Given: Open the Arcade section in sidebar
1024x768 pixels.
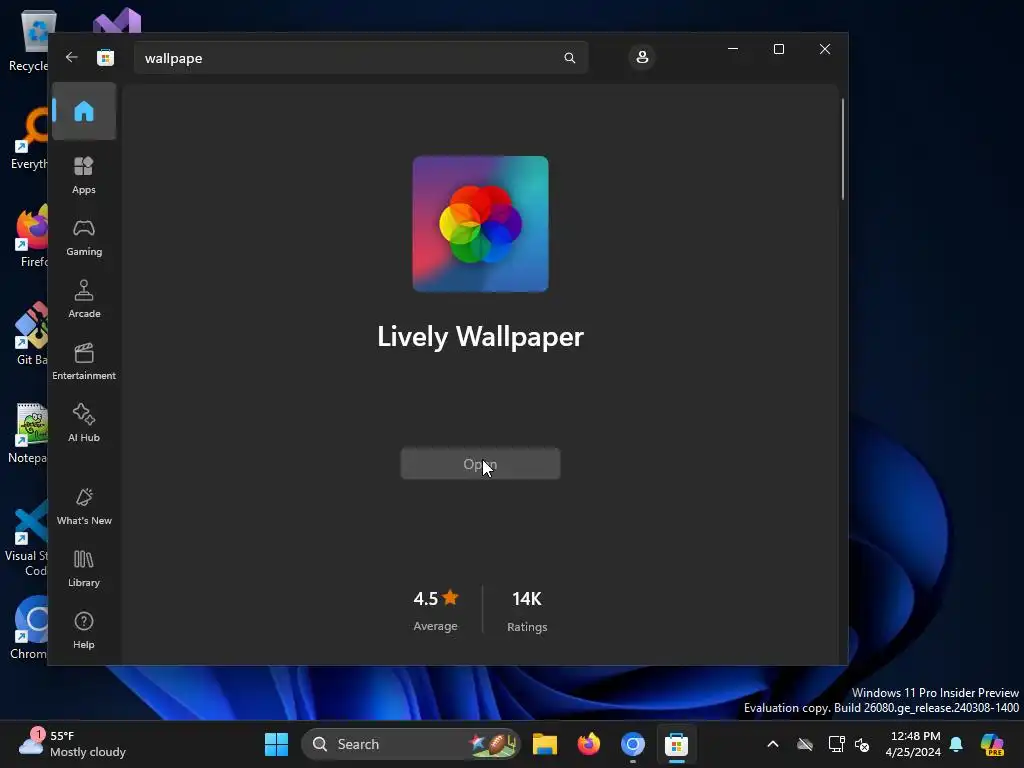Looking at the screenshot, I should [84, 299].
